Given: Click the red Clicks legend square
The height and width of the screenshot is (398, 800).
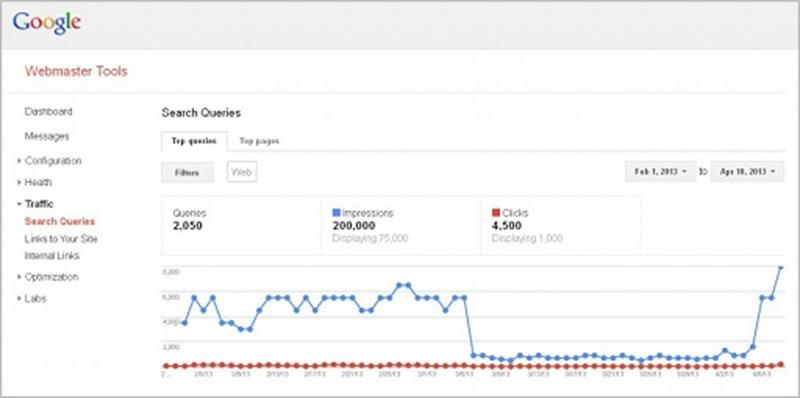Looking at the screenshot, I should click(495, 213).
